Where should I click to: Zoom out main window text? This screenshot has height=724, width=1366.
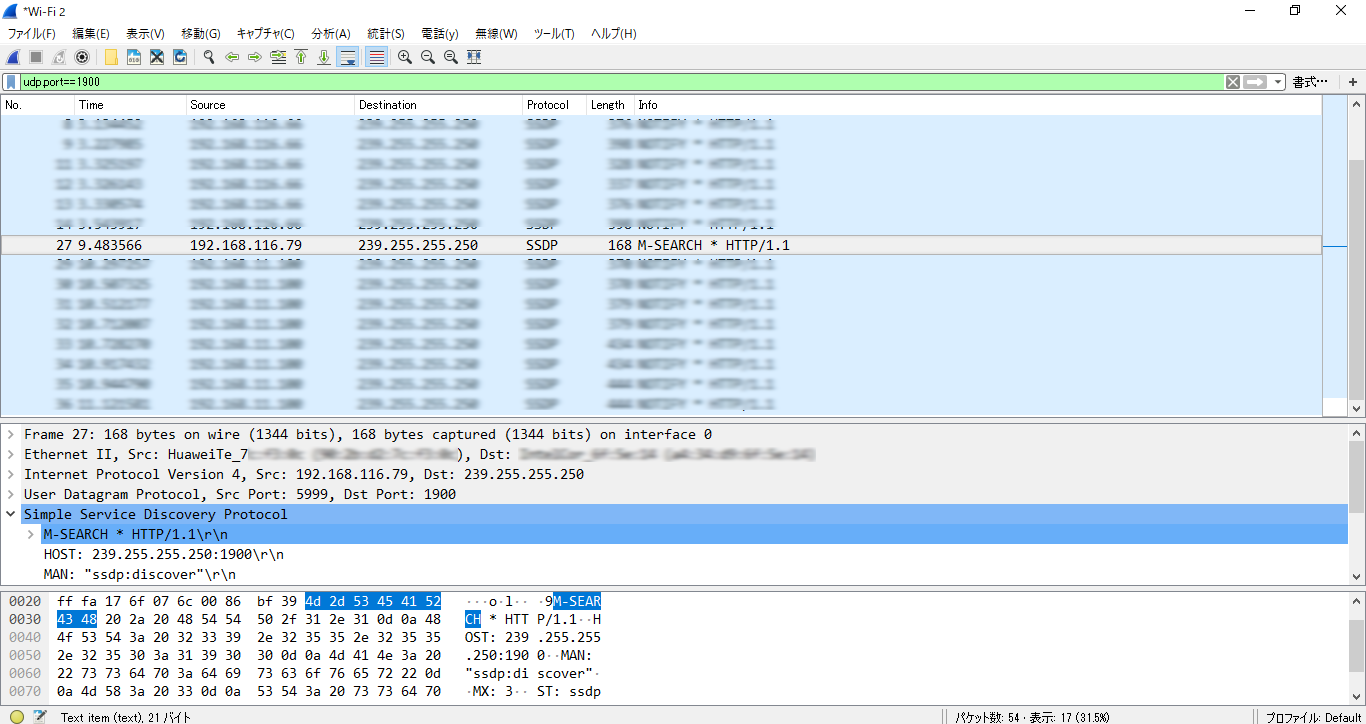tap(428, 57)
